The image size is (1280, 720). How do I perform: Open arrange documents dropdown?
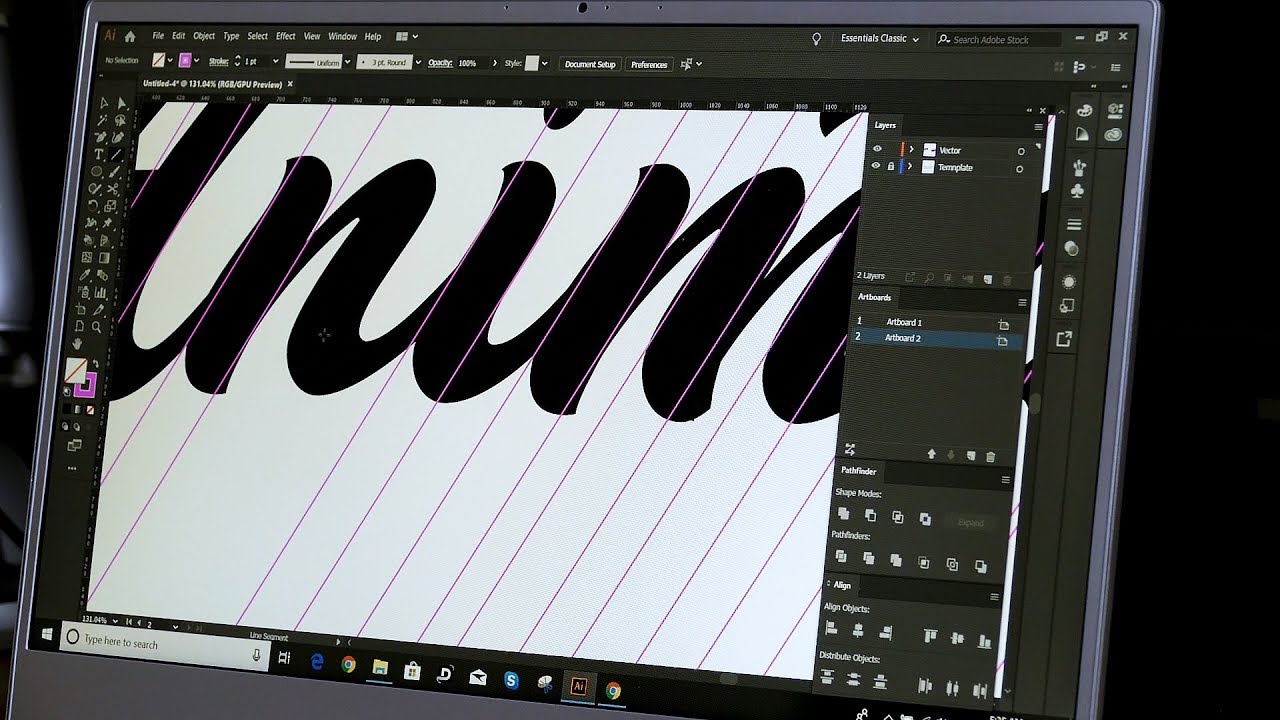(406, 37)
